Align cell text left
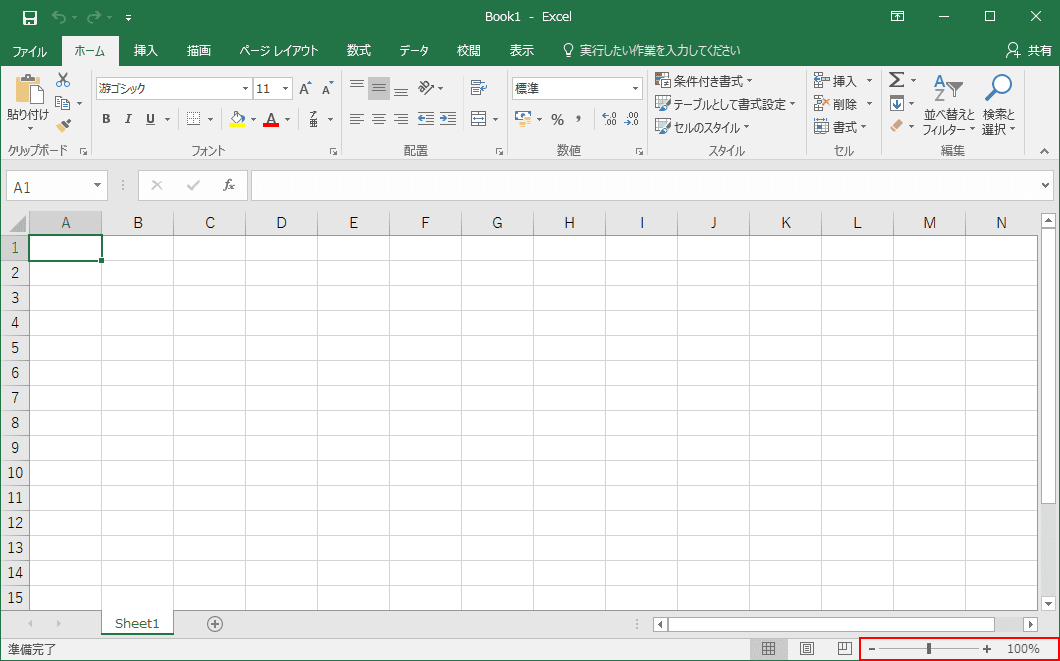The image size is (1060, 661). [x=357, y=119]
